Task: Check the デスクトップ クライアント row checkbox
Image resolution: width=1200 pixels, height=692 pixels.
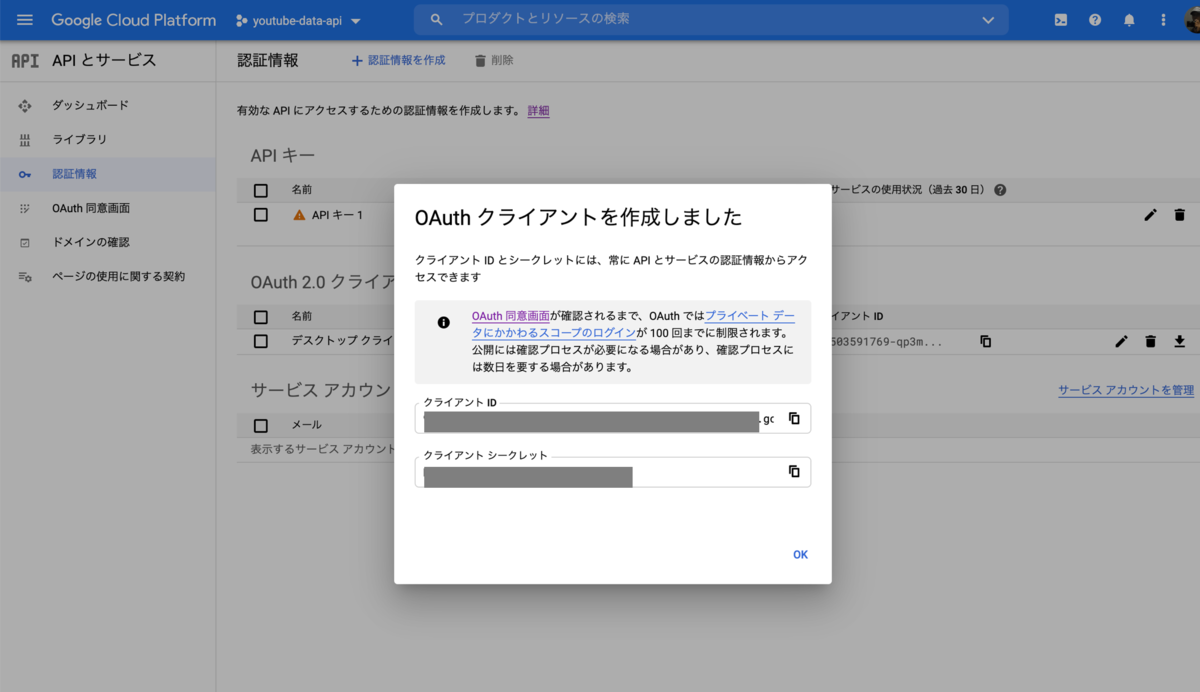Action: (260, 341)
